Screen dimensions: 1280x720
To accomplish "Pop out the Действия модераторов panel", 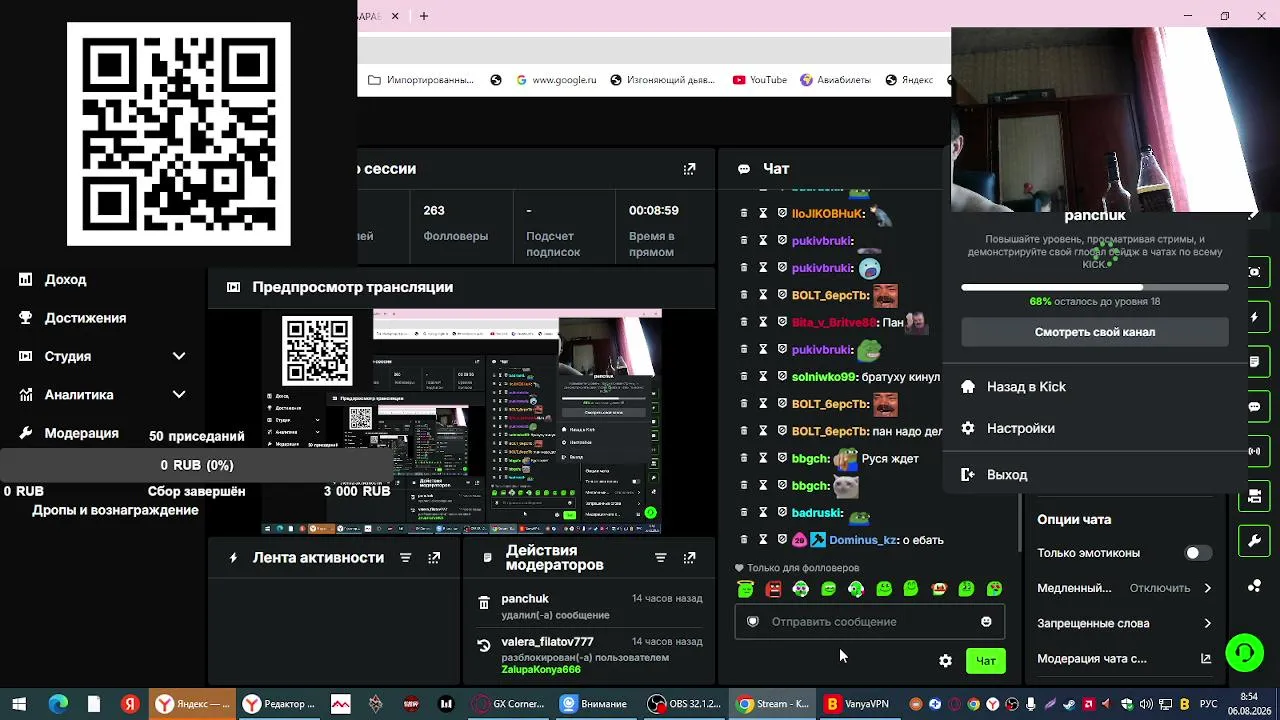I will coord(689,558).
